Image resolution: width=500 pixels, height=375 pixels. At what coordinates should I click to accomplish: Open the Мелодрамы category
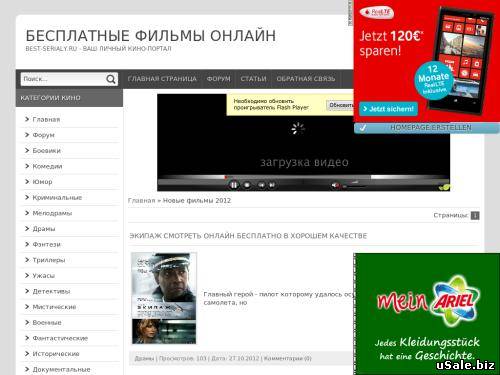tap(52, 213)
